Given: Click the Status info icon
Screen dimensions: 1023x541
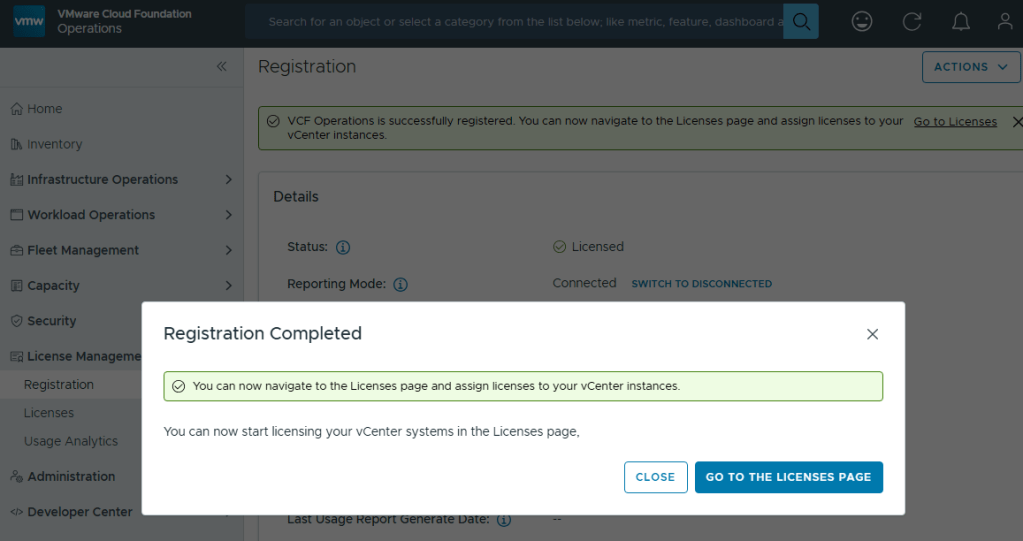Looking at the screenshot, I should tap(343, 247).
